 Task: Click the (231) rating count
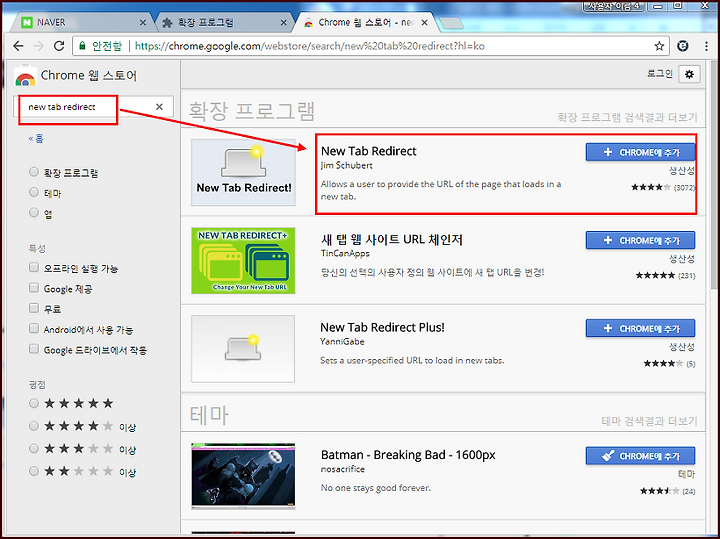[687, 275]
